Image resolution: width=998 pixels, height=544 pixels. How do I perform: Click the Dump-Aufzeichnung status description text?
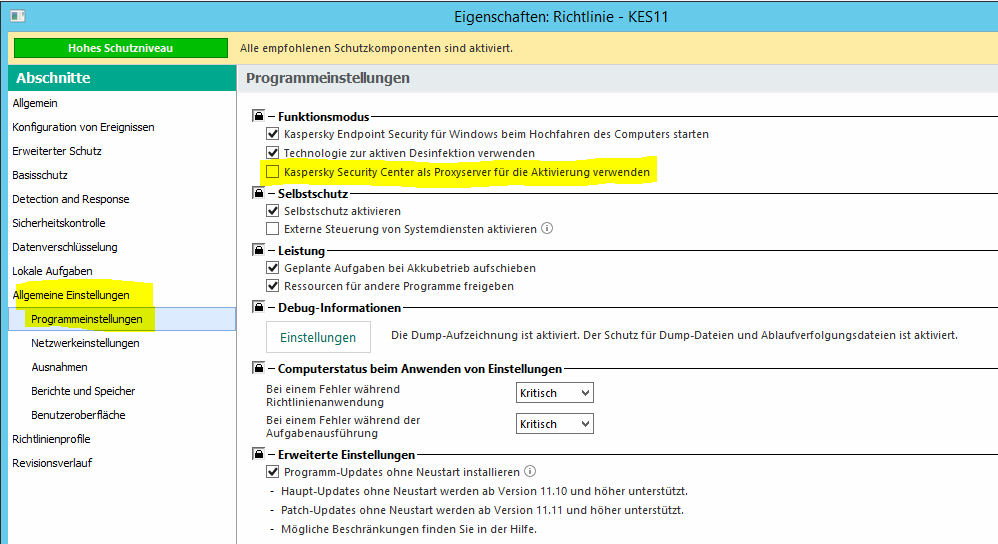click(x=674, y=335)
